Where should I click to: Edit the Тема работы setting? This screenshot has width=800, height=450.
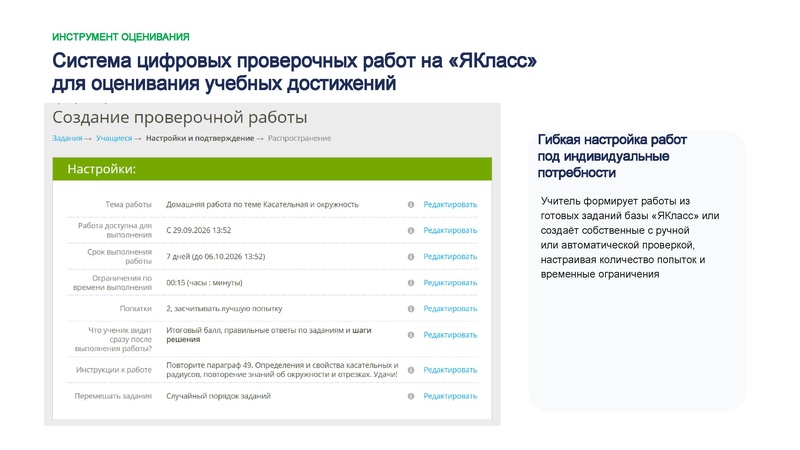[x=450, y=205]
